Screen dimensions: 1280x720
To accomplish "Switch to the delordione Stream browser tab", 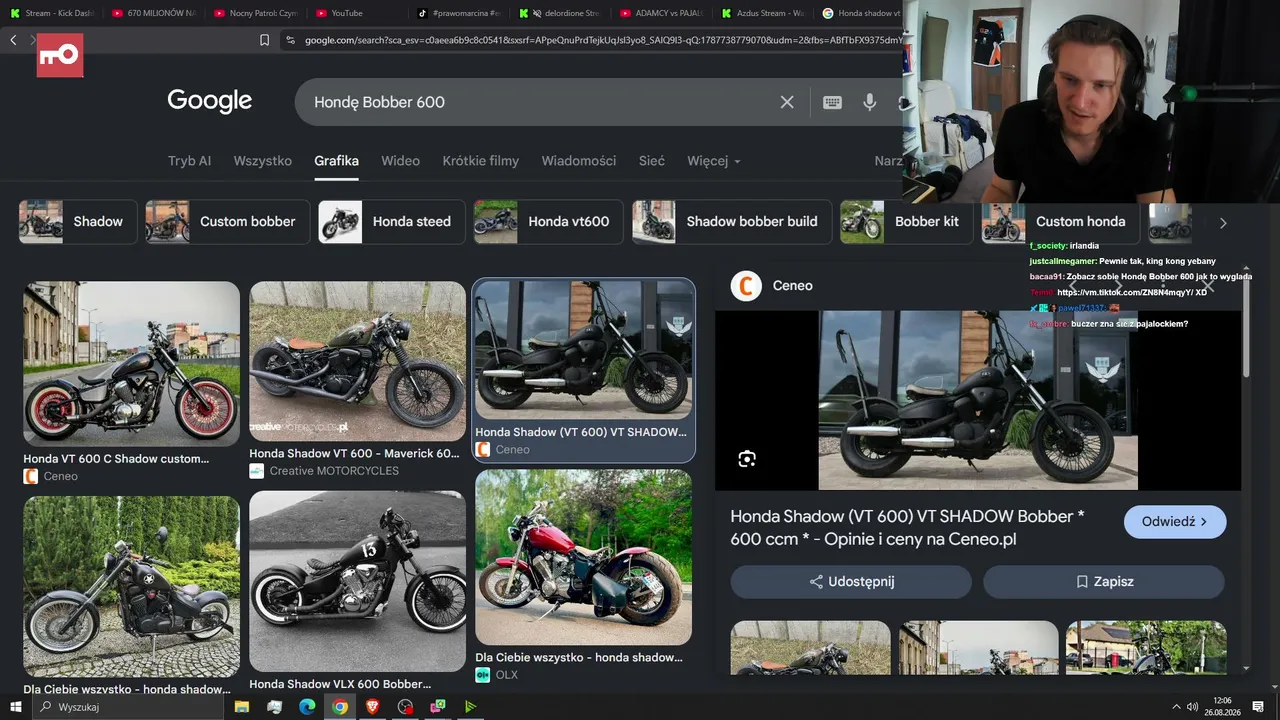I will (562, 13).
